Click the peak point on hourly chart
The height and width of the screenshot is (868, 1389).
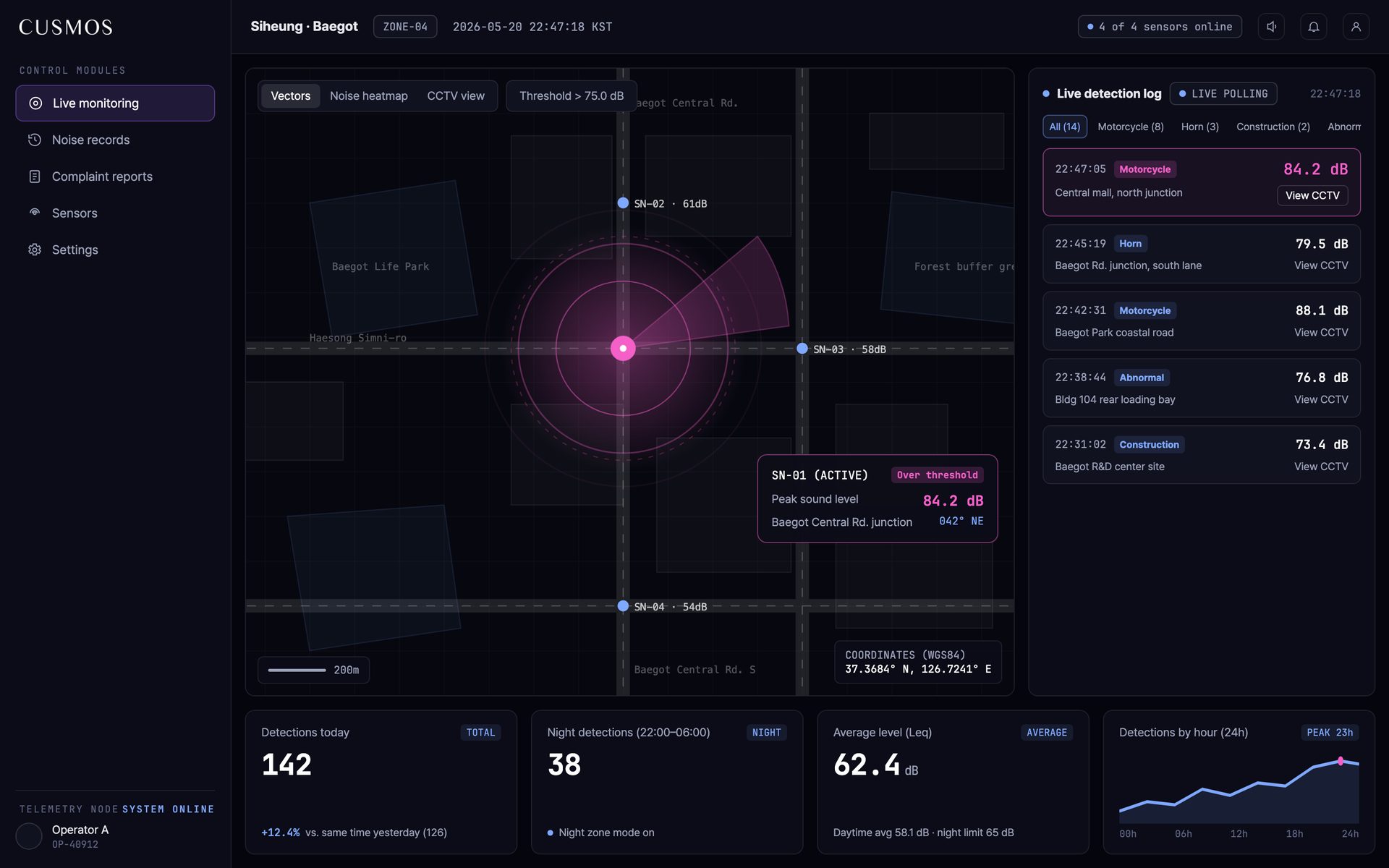pyautogui.click(x=1341, y=761)
